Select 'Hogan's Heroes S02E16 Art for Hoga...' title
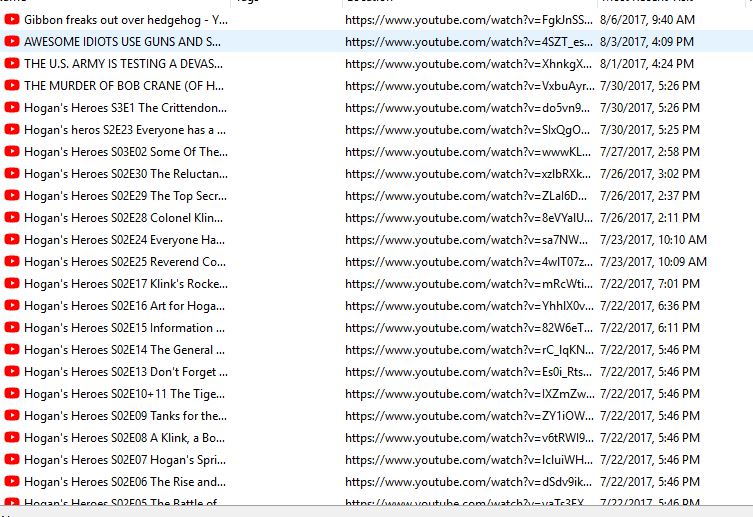The width and height of the screenshot is (753, 517). pos(124,306)
